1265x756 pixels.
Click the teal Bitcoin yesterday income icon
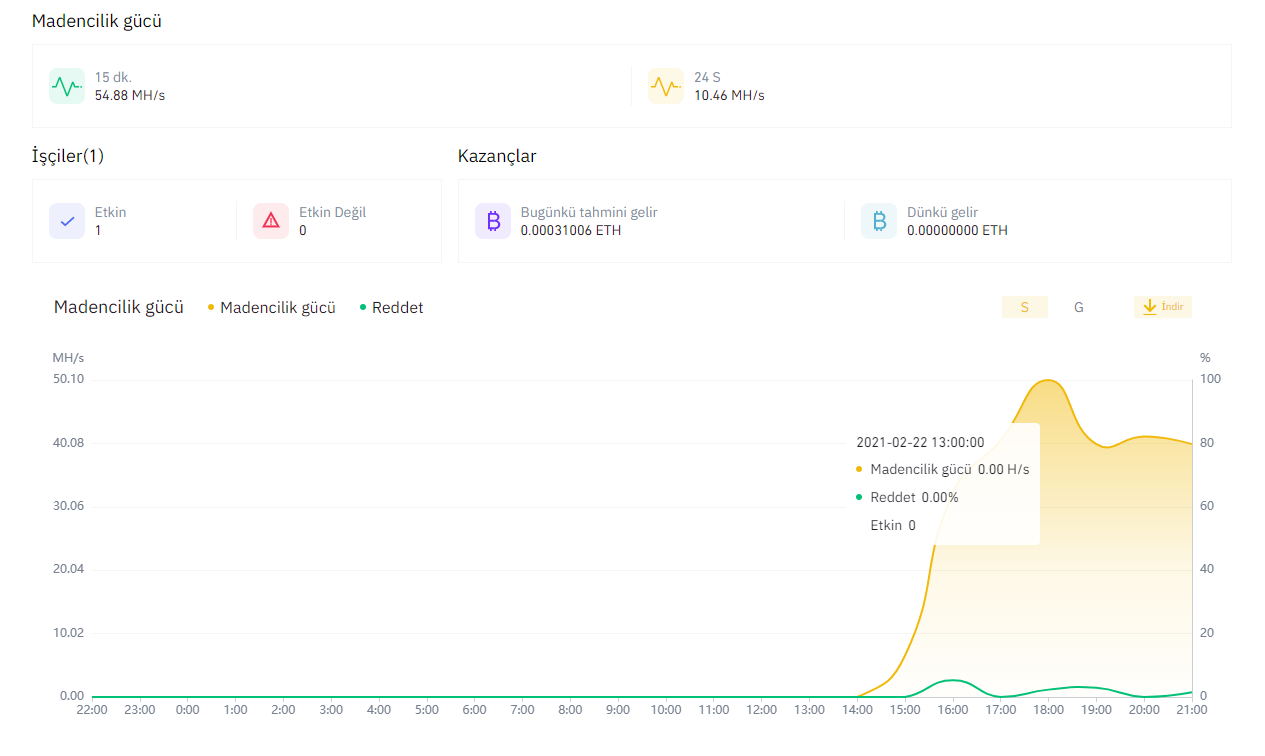879,221
